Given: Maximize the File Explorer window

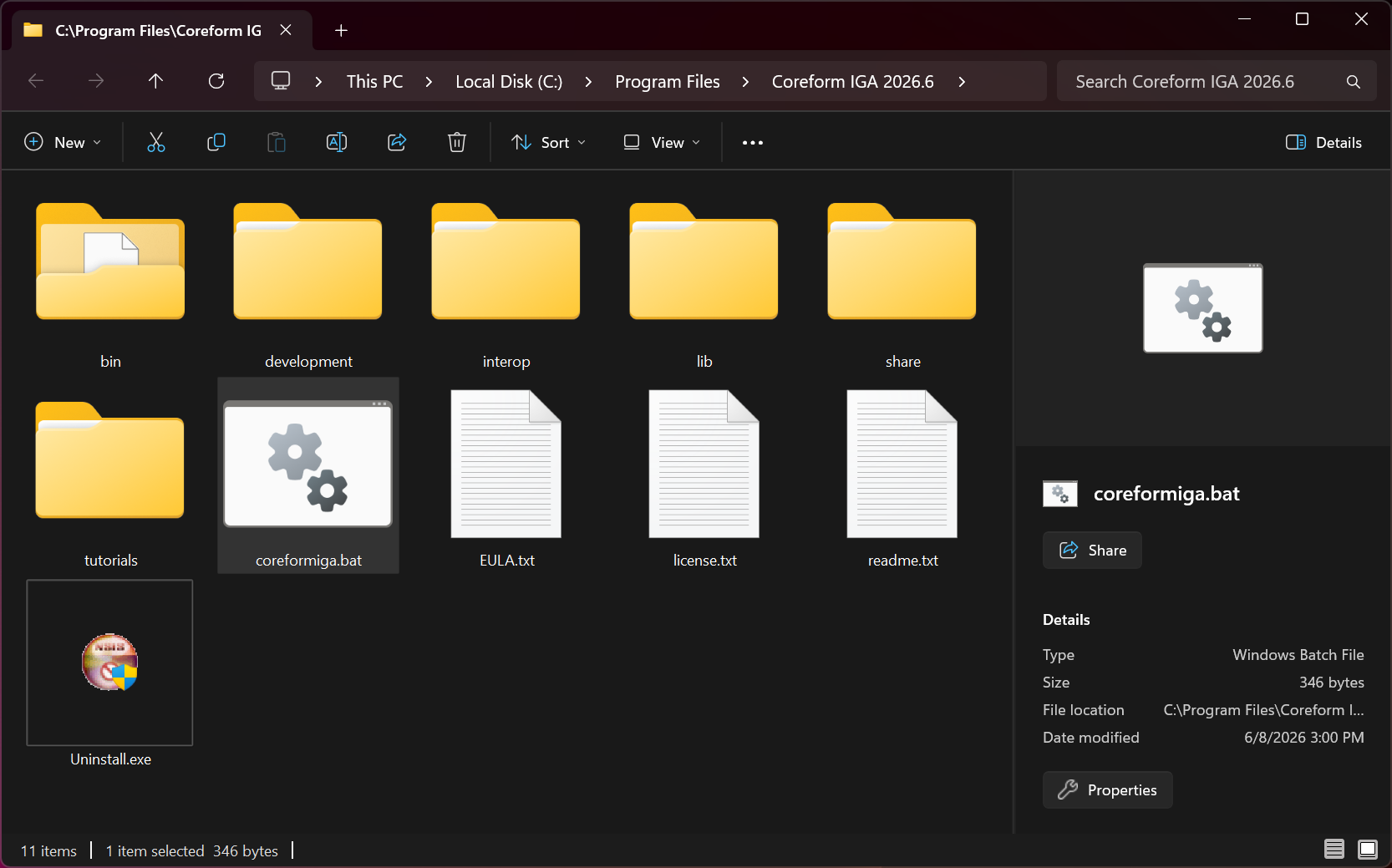Looking at the screenshot, I should [x=1302, y=18].
